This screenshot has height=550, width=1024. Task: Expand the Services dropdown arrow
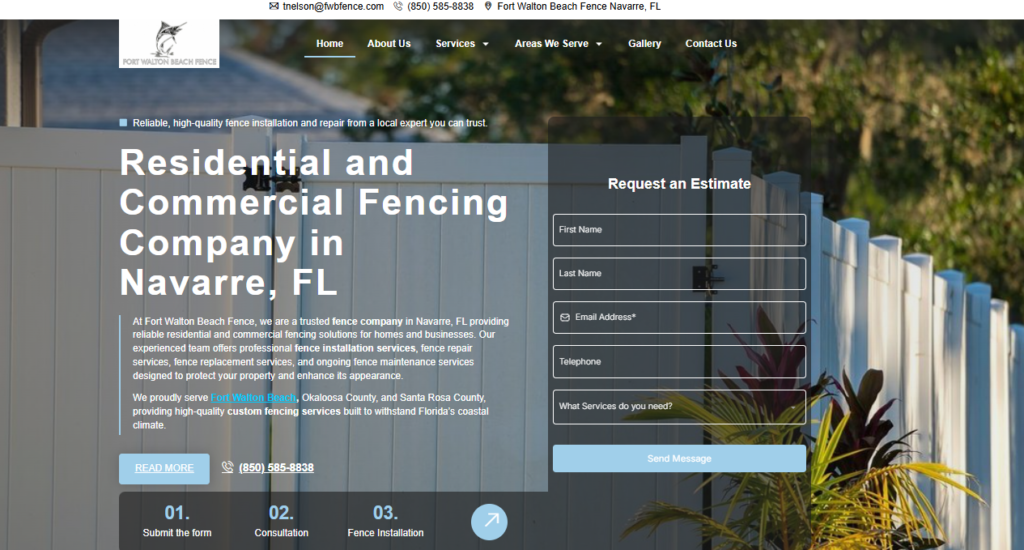point(485,44)
